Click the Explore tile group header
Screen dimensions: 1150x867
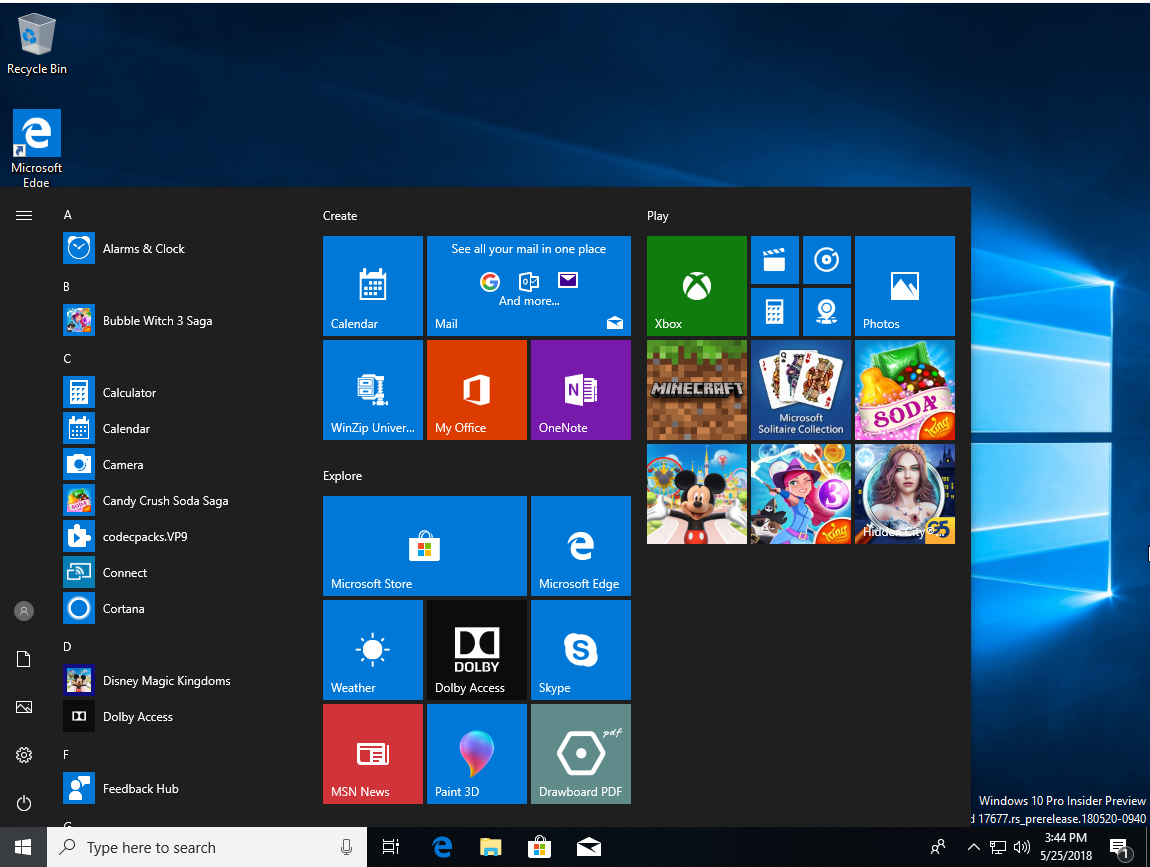tap(343, 476)
